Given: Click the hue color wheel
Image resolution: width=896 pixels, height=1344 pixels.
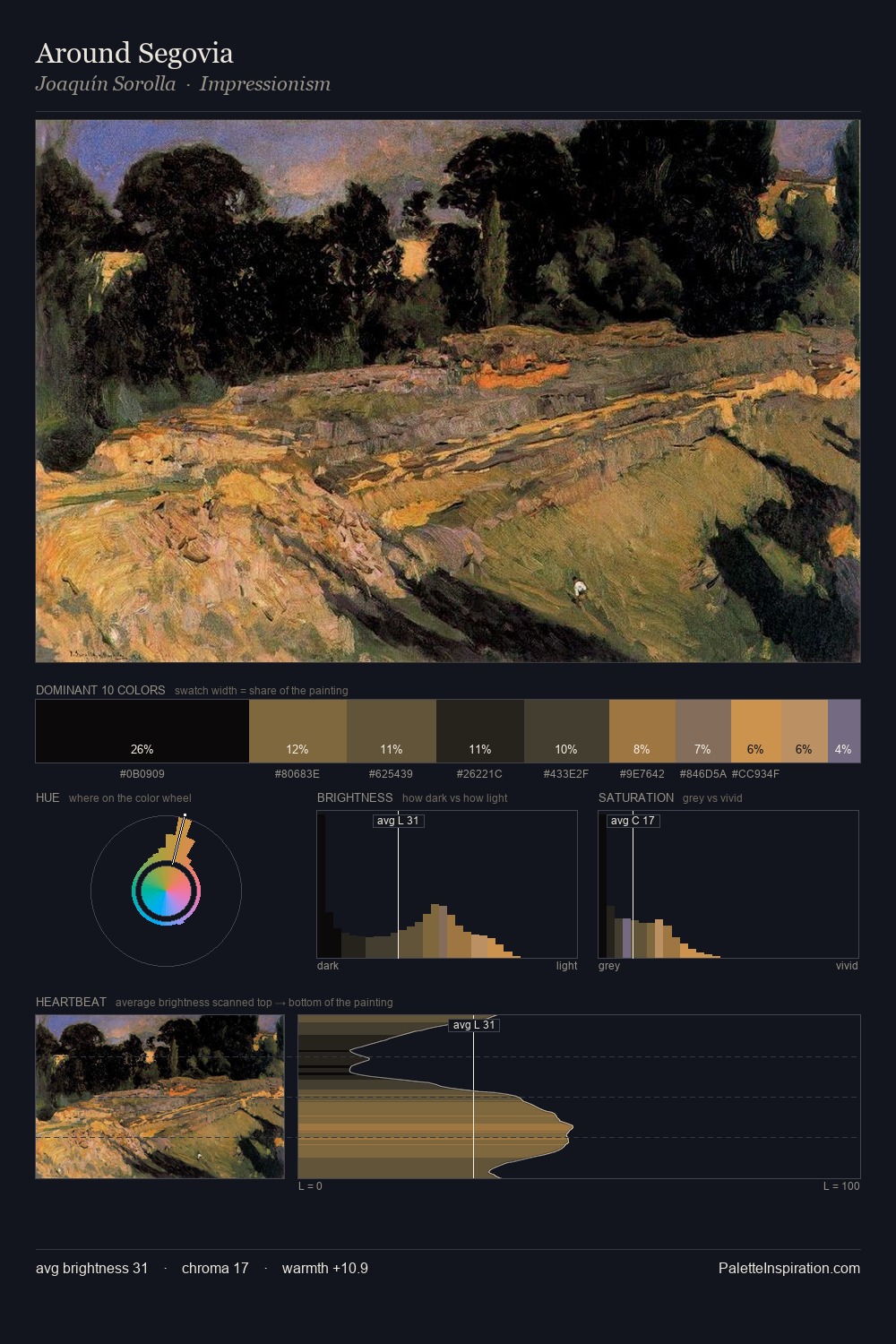Looking at the screenshot, I should (x=166, y=891).
